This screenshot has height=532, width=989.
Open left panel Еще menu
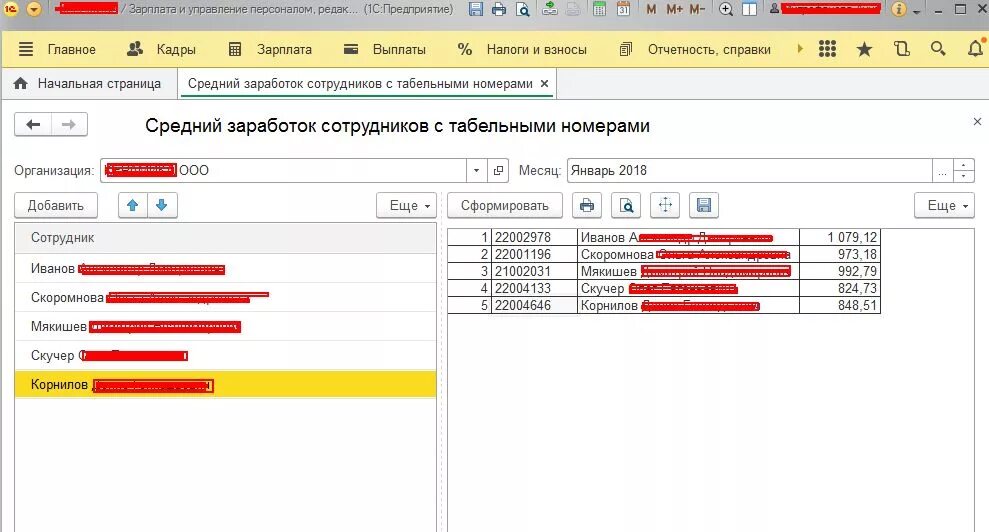click(x=406, y=205)
